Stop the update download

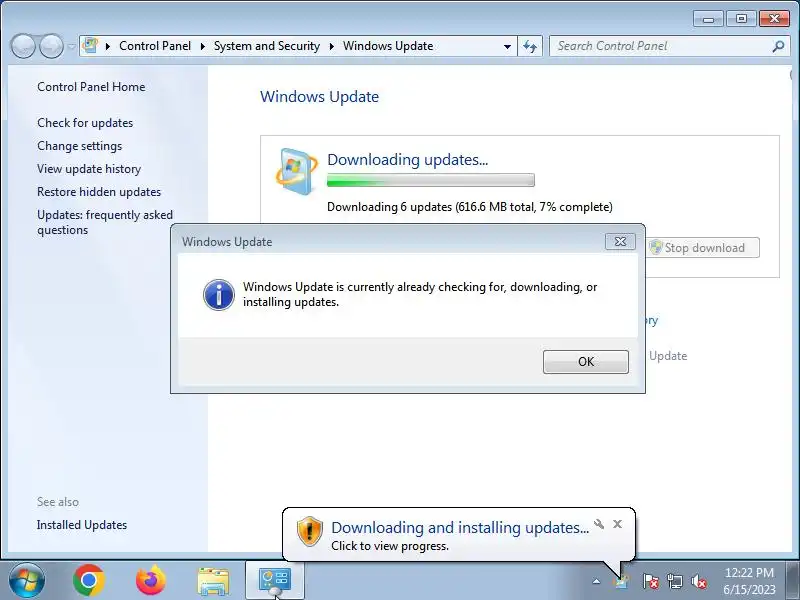click(x=704, y=248)
